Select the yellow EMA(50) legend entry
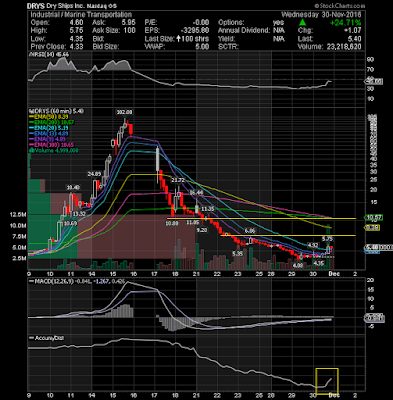393x400 pixels. pos(50,117)
